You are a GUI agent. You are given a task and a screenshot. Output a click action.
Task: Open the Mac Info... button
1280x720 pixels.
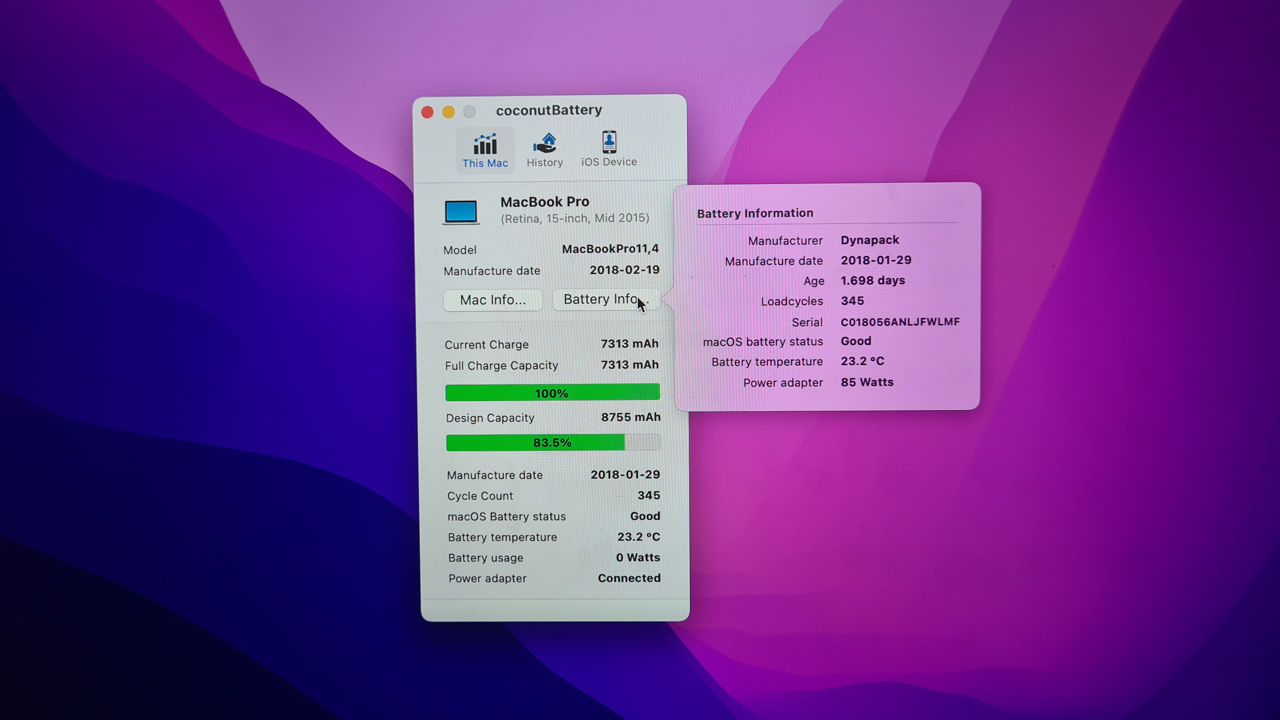(493, 300)
